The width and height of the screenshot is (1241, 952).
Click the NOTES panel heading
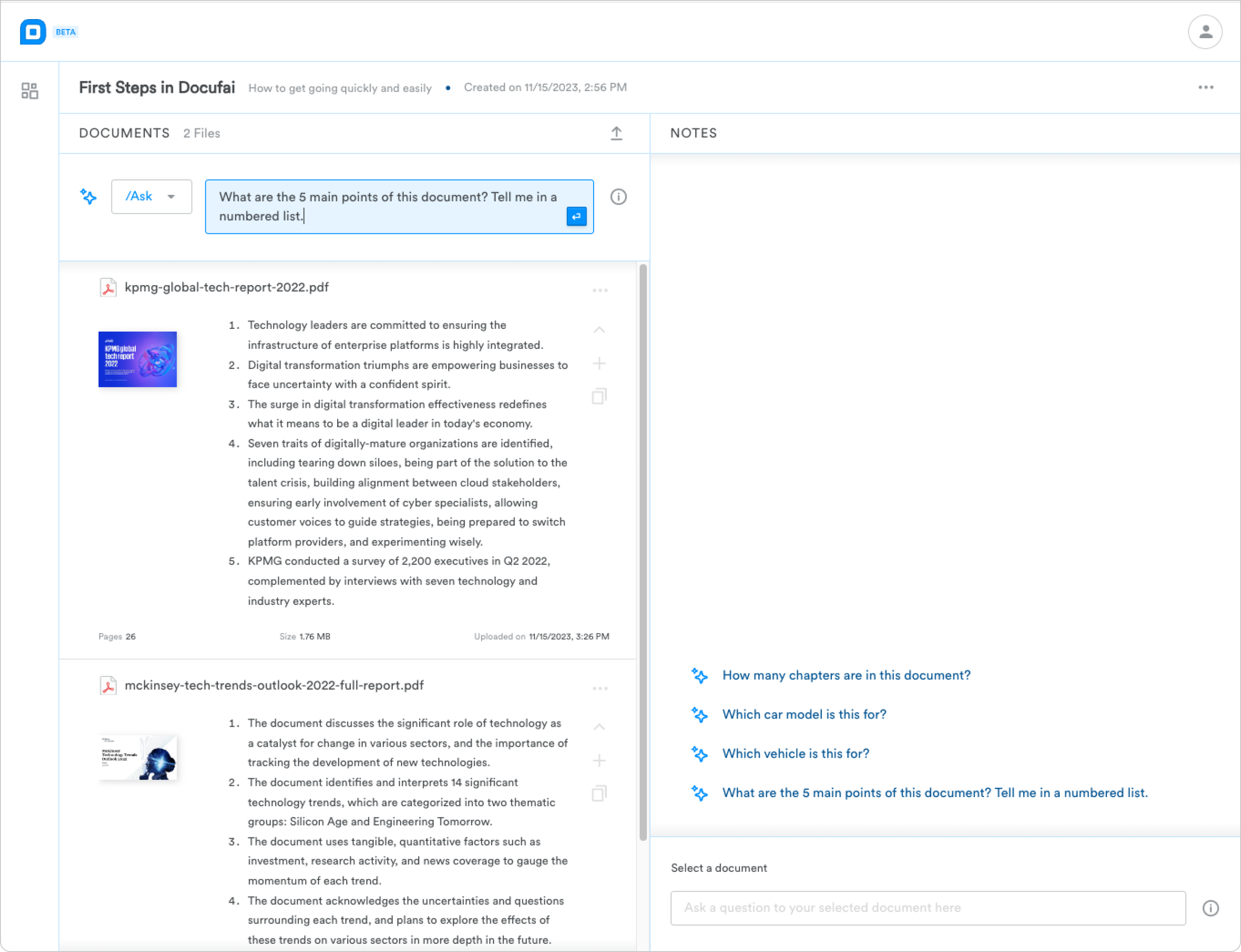693,133
